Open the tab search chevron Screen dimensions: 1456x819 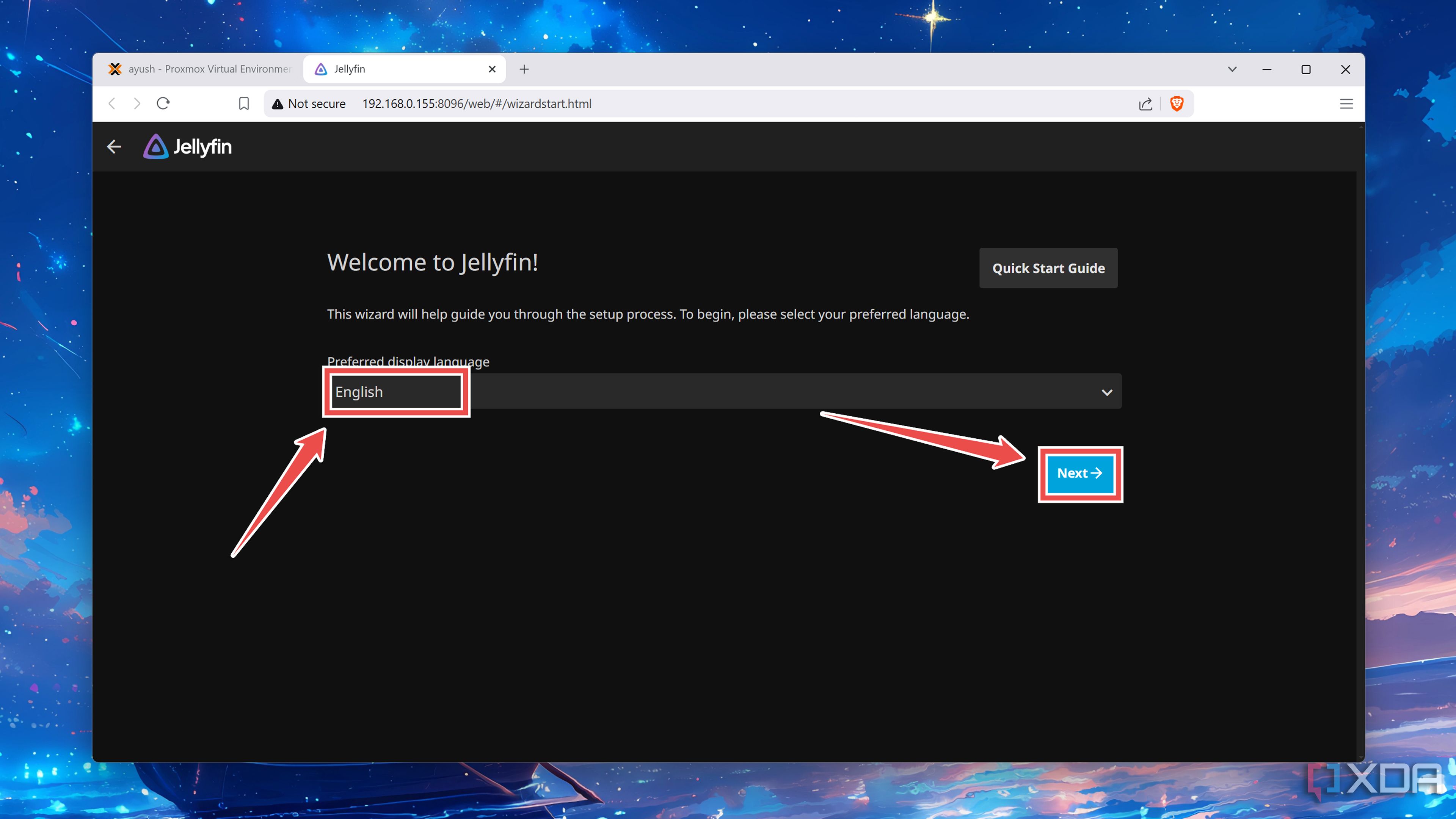(1232, 69)
